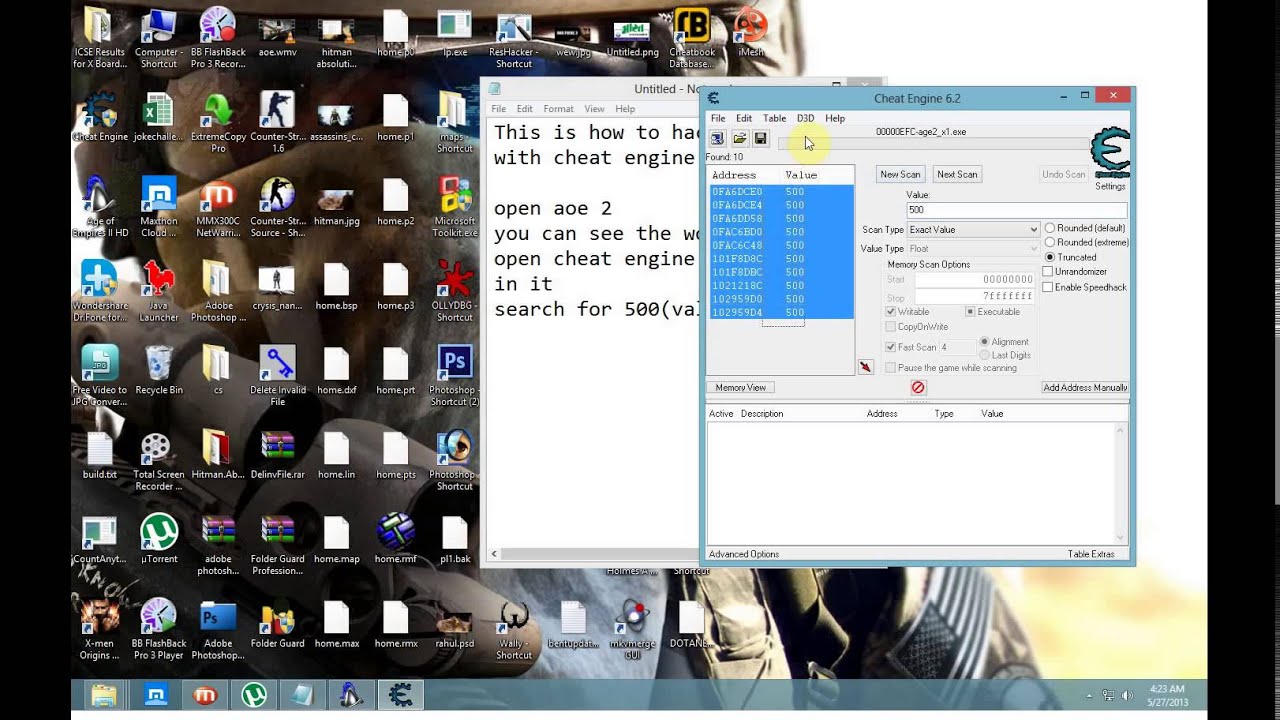Open the Value Type dropdown
The image size is (1280, 720).
(973, 248)
